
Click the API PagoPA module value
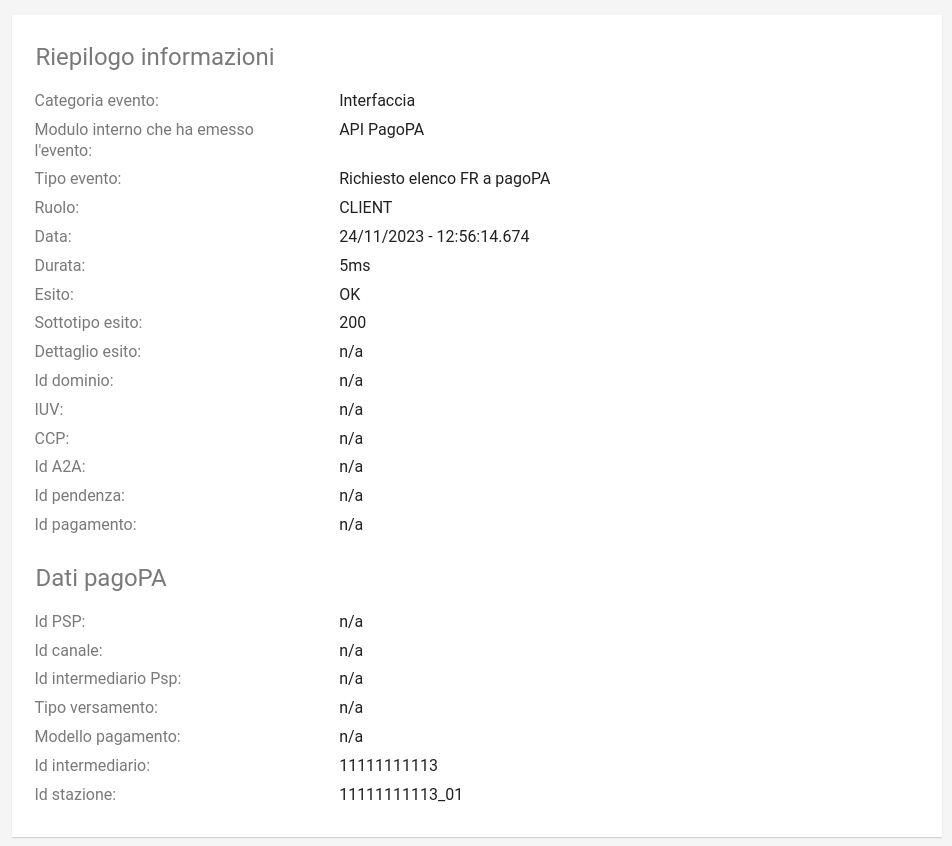click(381, 129)
